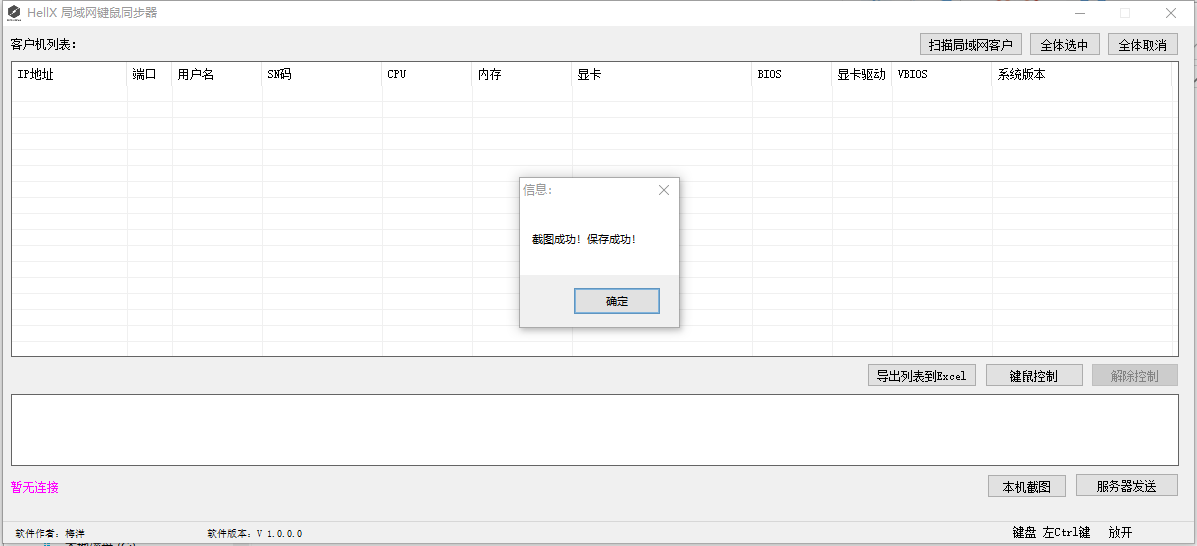Click the 信息 dialog title
Viewport: 1197px width, 546px height.
pyautogui.click(x=537, y=190)
